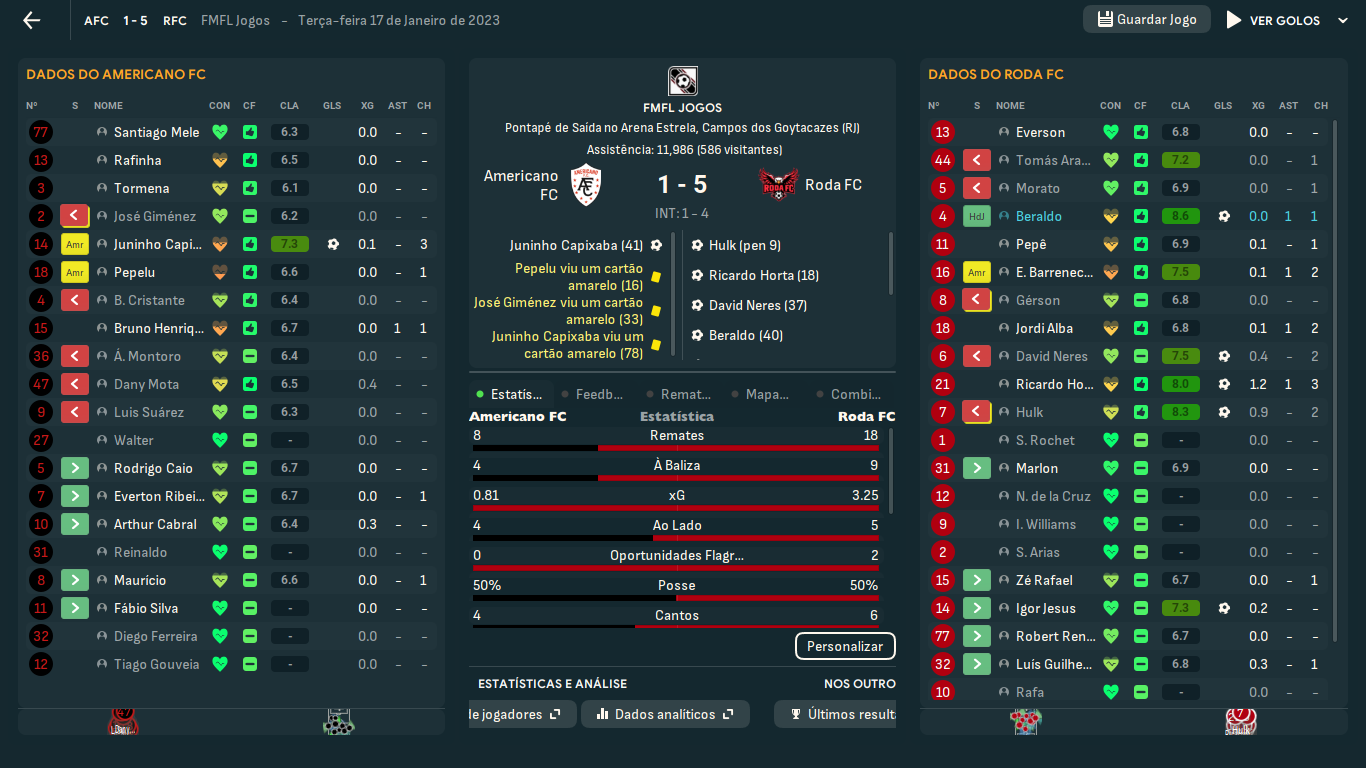Open Dados analíticos in expanded view
The height and width of the screenshot is (768, 1366).
coord(728,714)
